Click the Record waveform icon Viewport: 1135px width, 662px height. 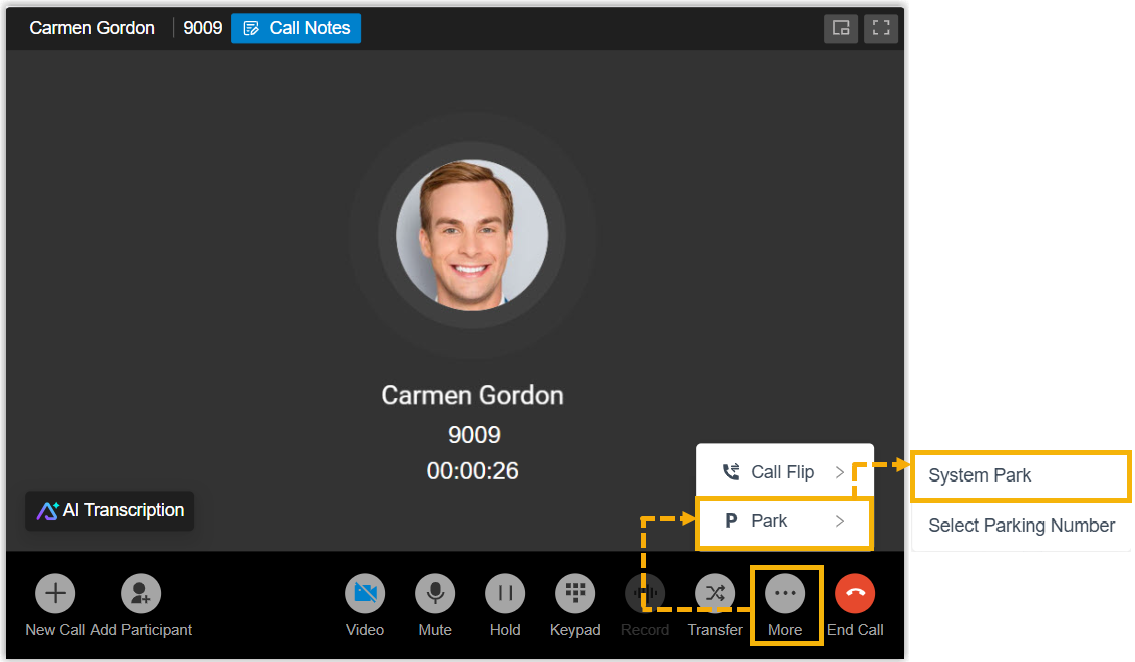coord(645,594)
